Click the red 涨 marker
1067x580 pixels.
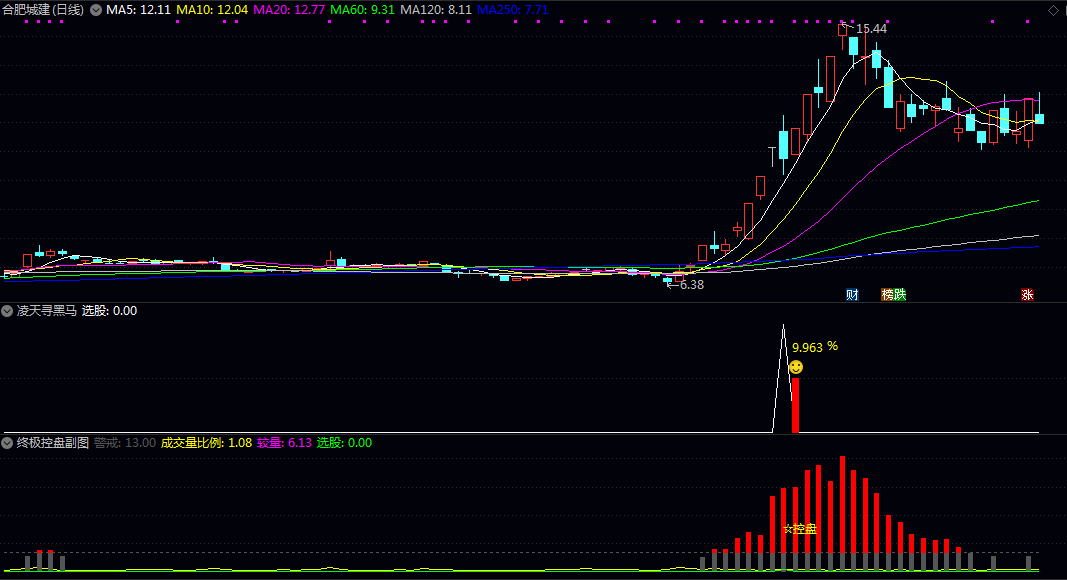coord(1027,295)
